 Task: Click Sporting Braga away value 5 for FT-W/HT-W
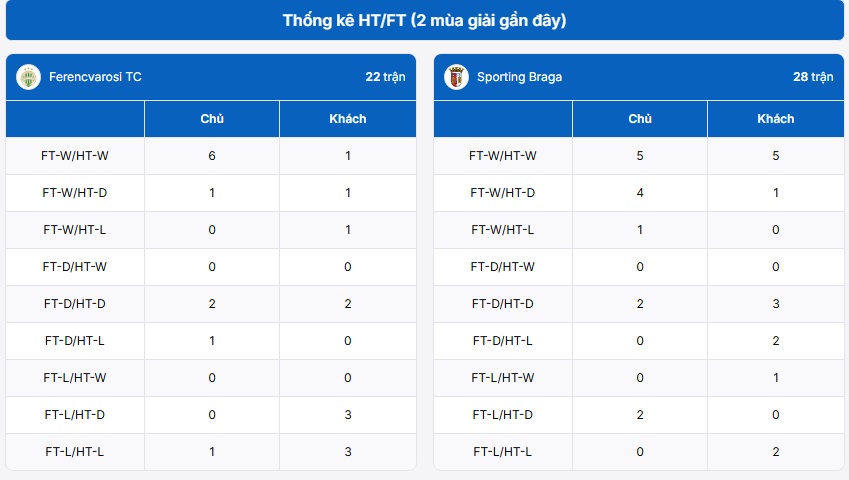click(x=775, y=156)
